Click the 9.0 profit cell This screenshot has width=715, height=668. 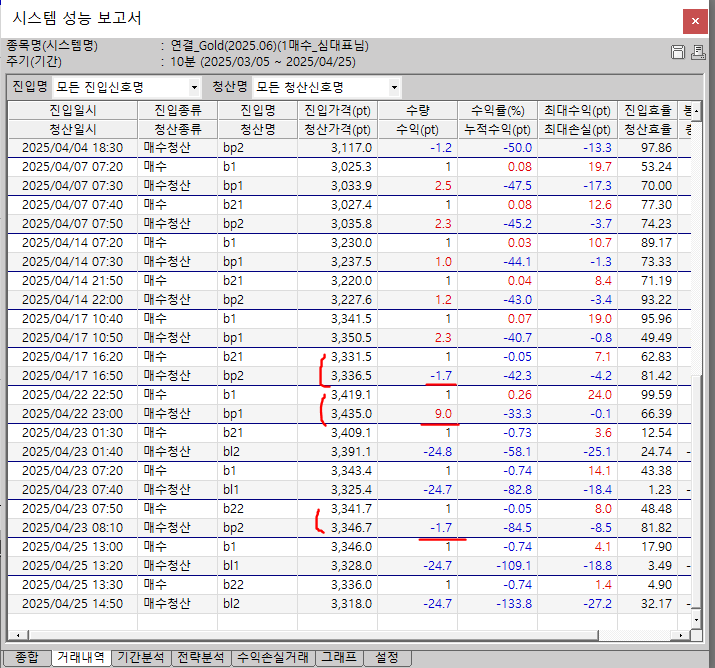click(441, 413)
